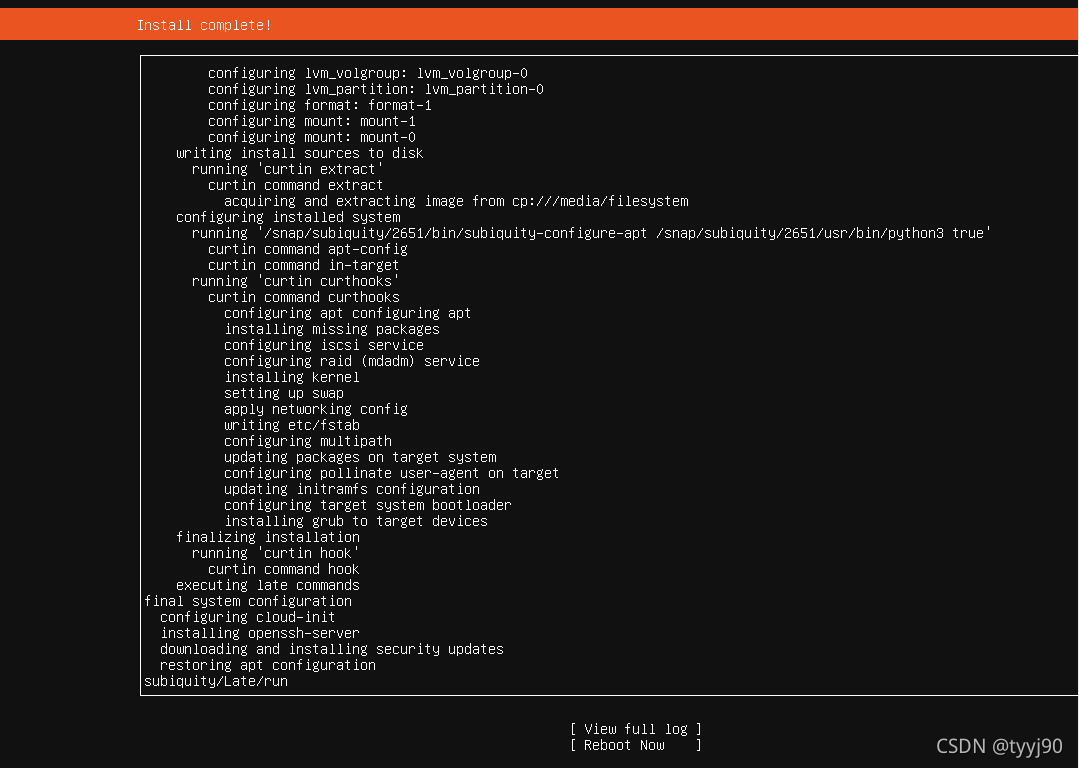Screen dimensions: 1079x768
Task: Click the 'installing openssh-server' line
Action: tap(259, 633)
